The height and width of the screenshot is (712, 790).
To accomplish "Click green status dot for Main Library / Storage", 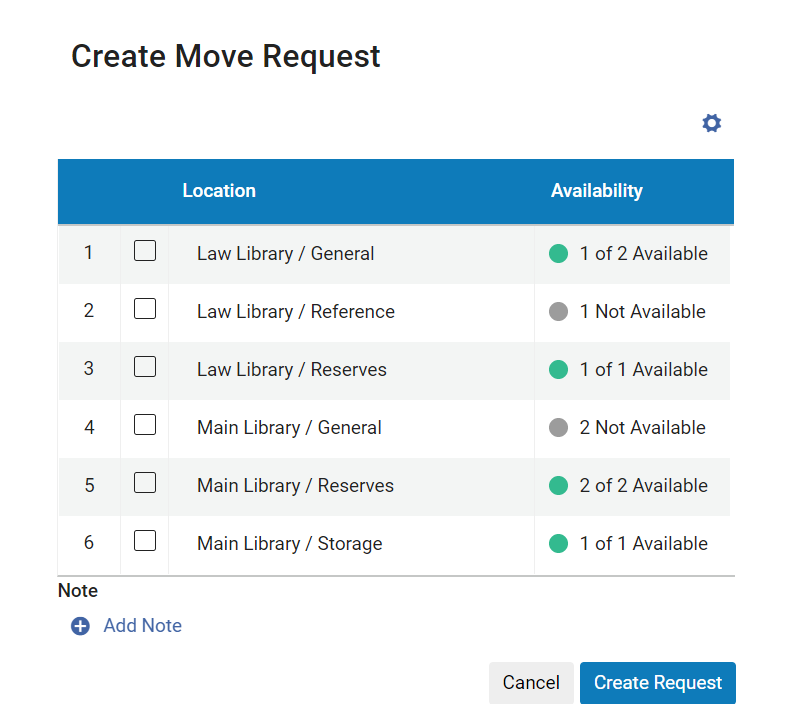I will pyautogui.click(x=559, y=544).
